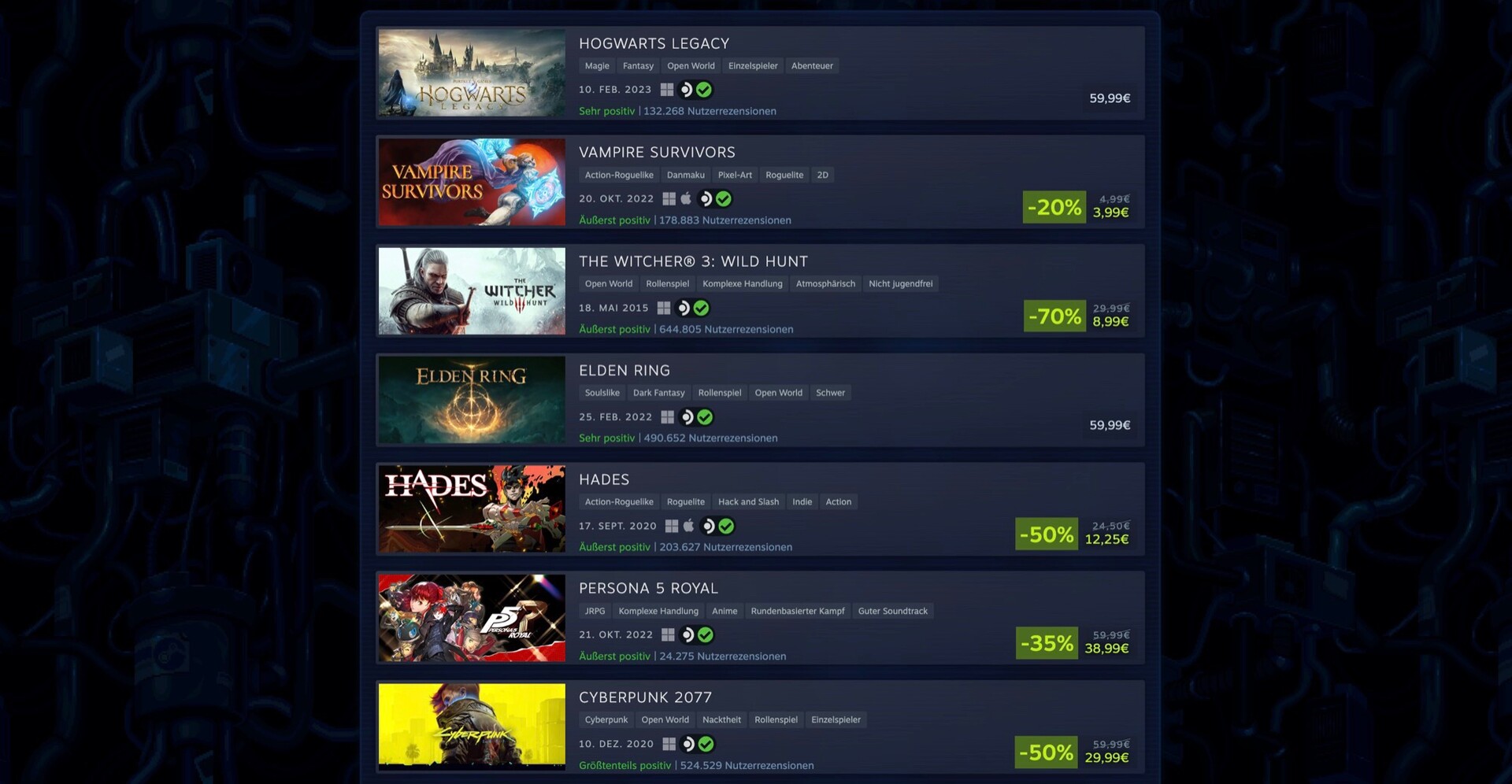Click the -50% discount badge on Hades
Viewport: 1512px width, 784px height.
coord(1047,534)
